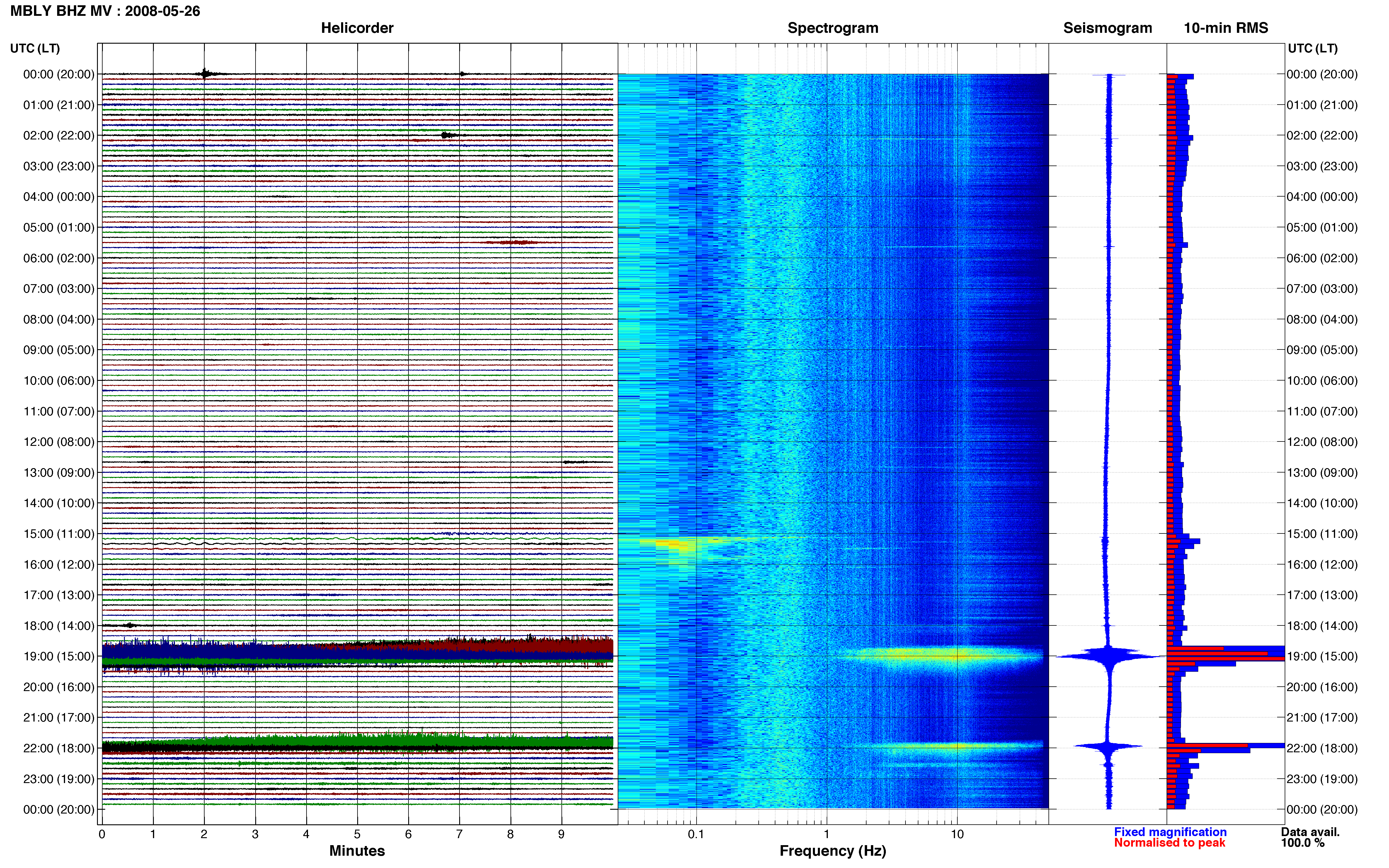The height and width of the screenshot is (868, 1389).
Task: Click the '1' frequency tick label
Action: click(x=826, y=834)
